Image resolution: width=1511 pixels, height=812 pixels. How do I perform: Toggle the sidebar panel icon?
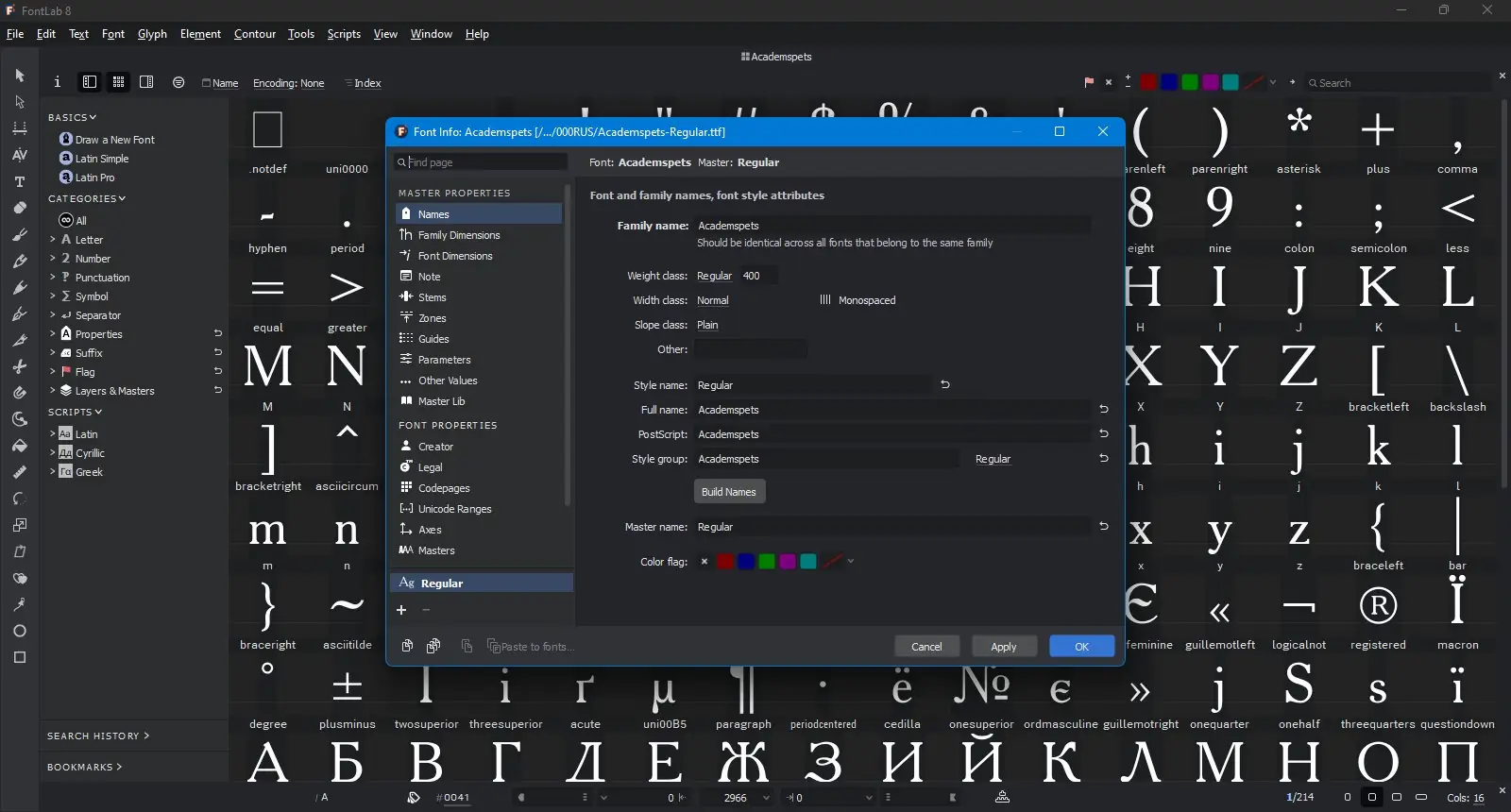click(x=90, y=82)
